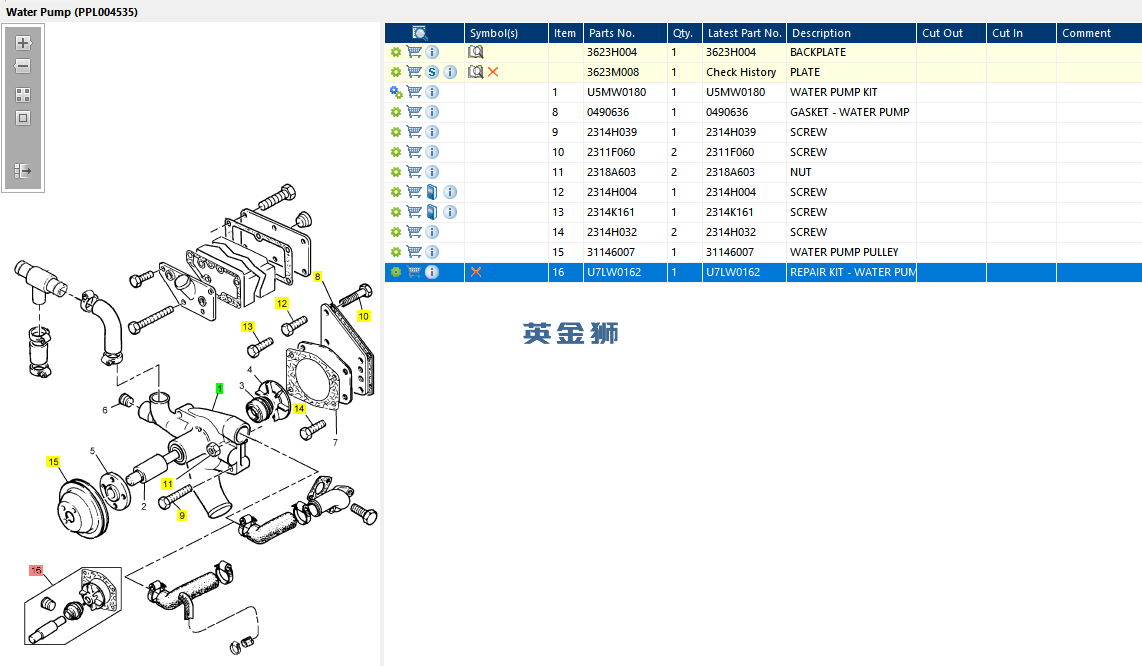This screenshot has width=1142, height=666.
Task: Click yellow callout 15 on pulley diagram
Action: coord(53,462)
